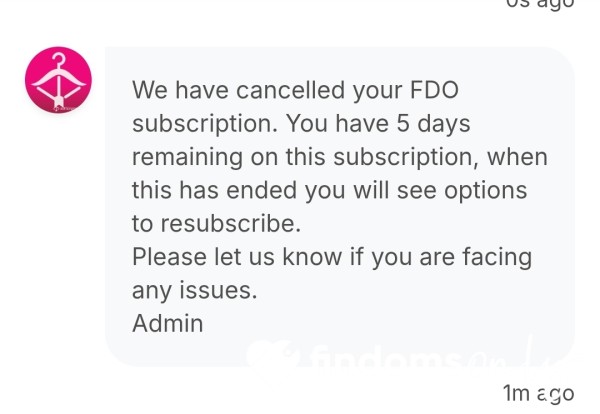Click the 'any issues.' text line
This screenshot has height=414, width=600.
[x=194, y=291]
